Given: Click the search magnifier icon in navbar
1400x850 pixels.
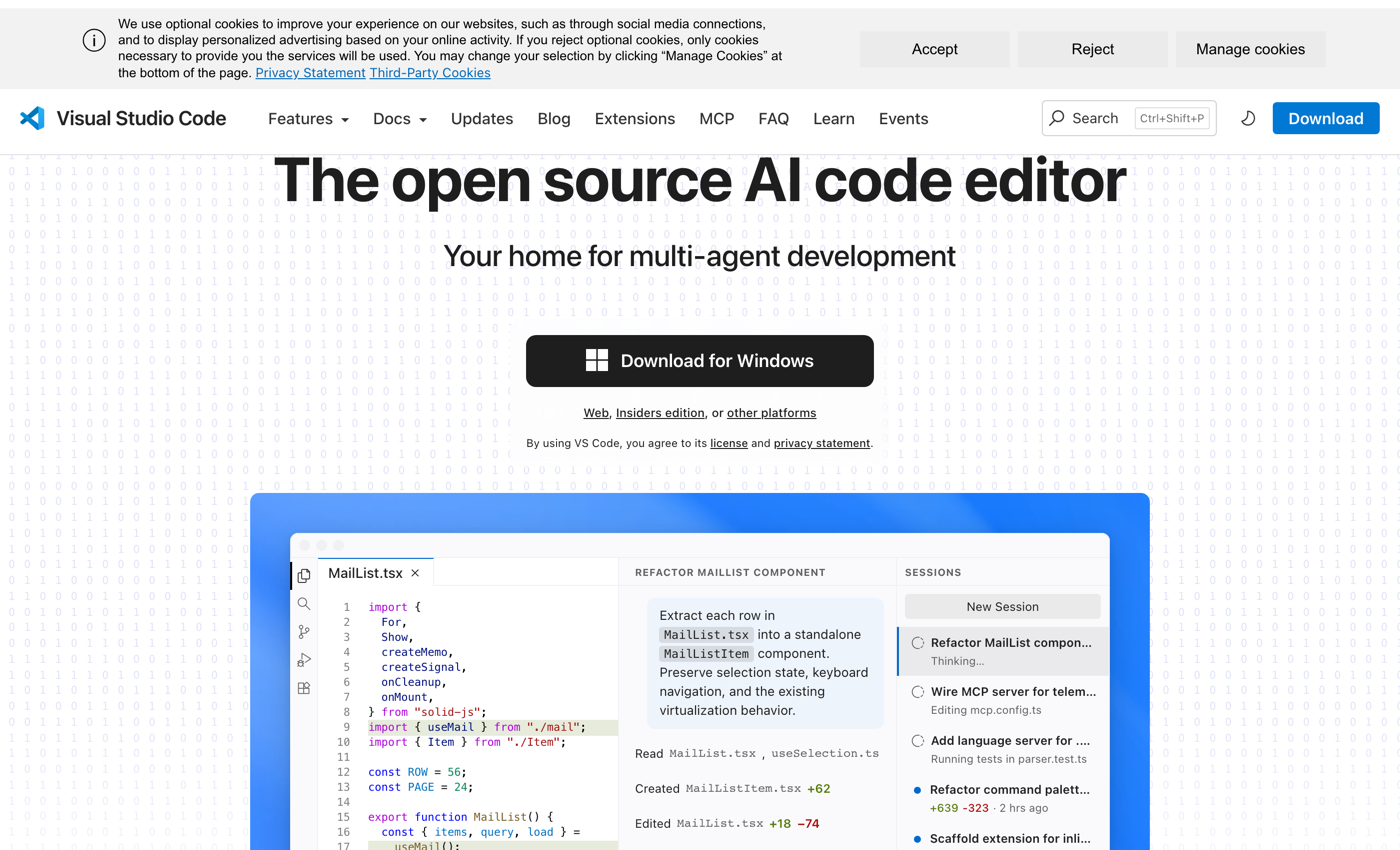Looking at the screenshot, I should pyautogui.click(x=1057, y=118).
